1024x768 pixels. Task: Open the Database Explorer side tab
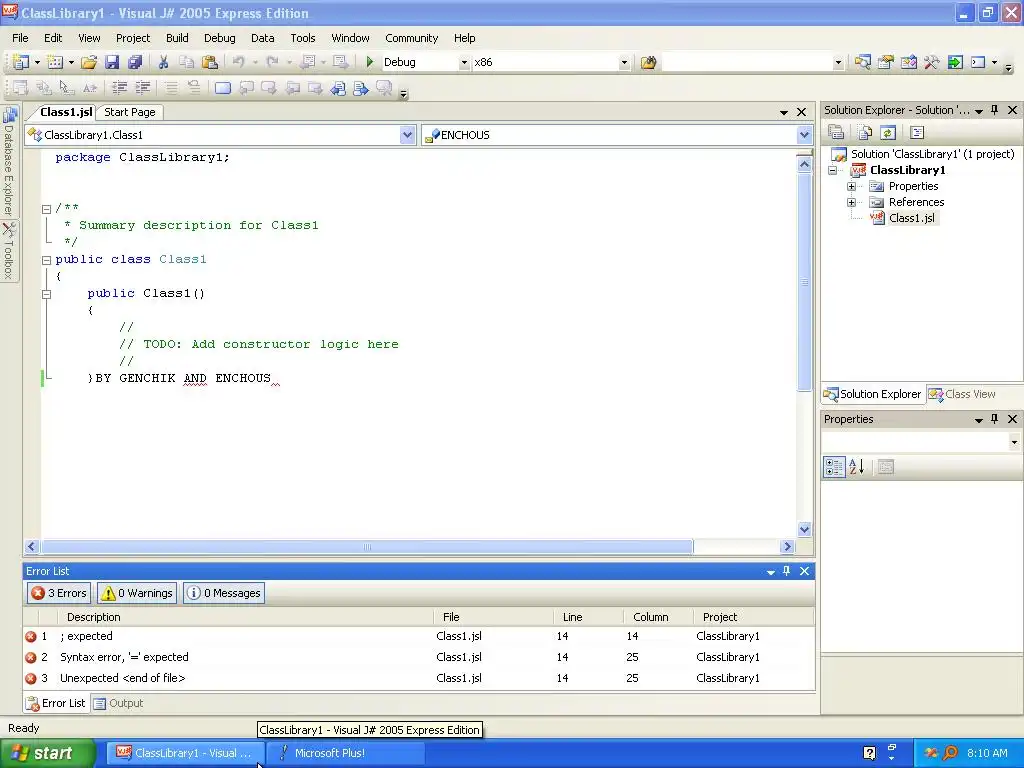8,161
